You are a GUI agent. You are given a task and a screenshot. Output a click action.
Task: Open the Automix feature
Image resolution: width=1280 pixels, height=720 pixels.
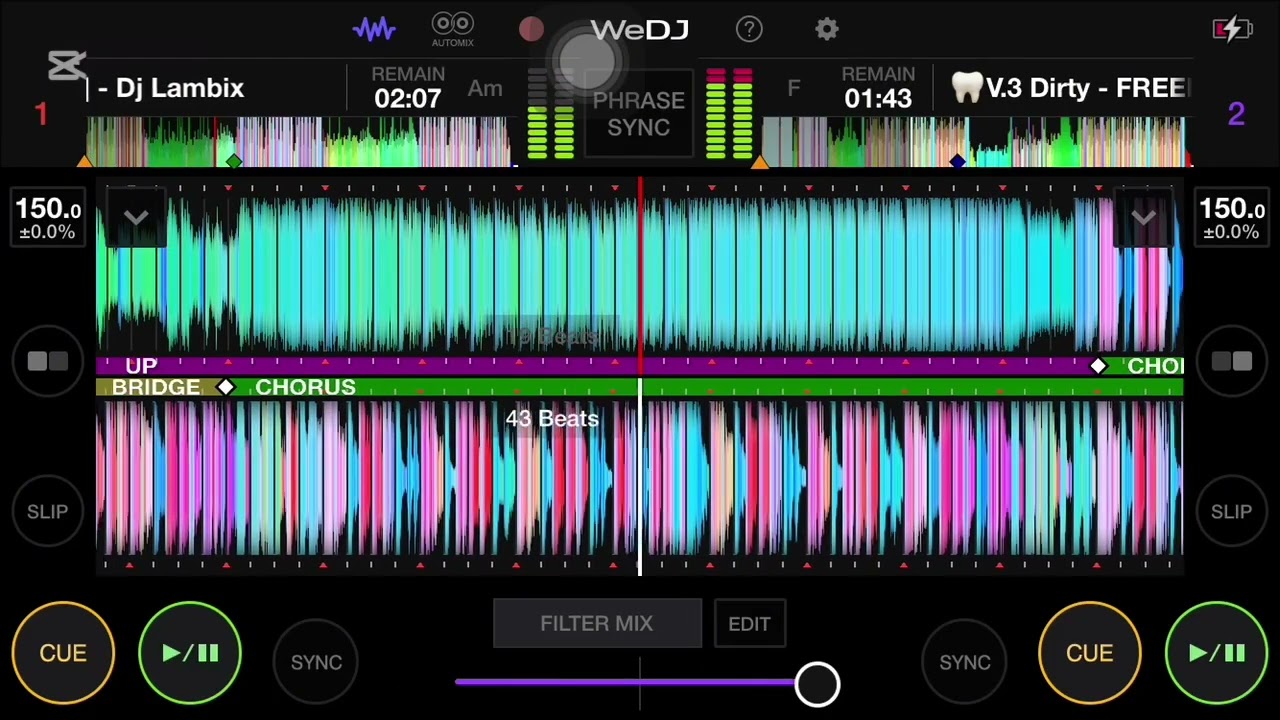[452, 29]
